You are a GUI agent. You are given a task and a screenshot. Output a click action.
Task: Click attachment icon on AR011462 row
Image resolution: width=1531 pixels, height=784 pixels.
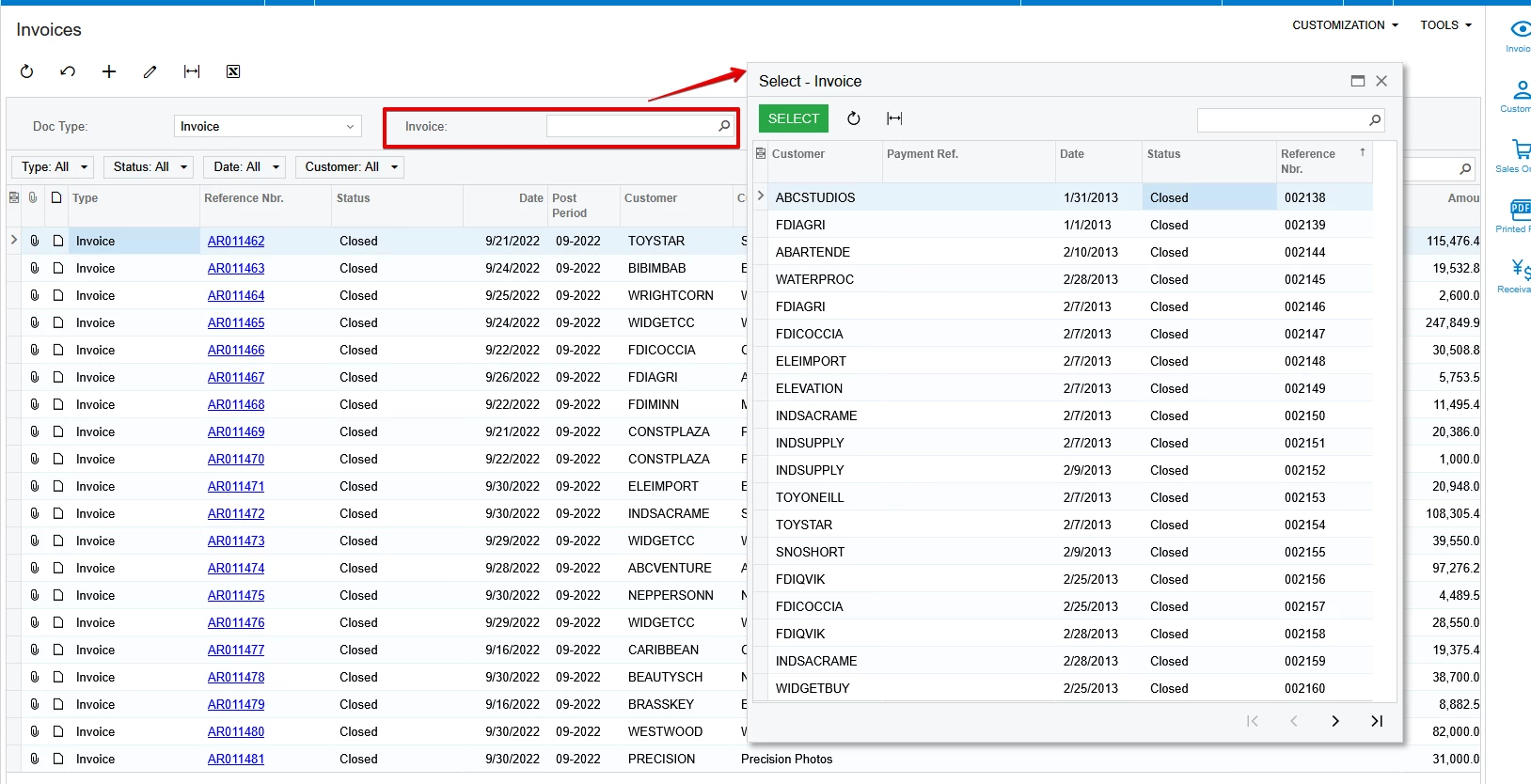pyautogui.click(x=34, y=241)
